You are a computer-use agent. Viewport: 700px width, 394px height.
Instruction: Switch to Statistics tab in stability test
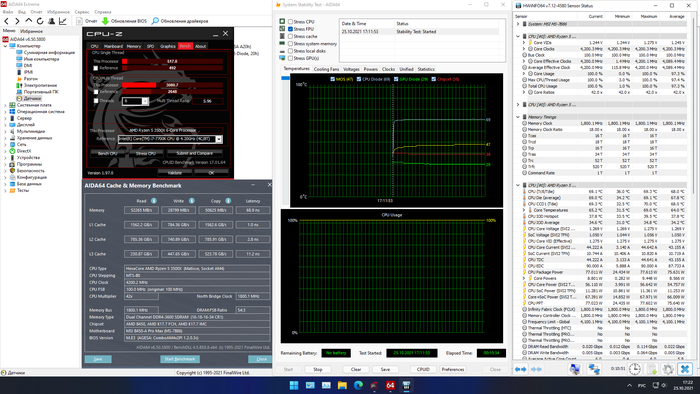(426, 69)
